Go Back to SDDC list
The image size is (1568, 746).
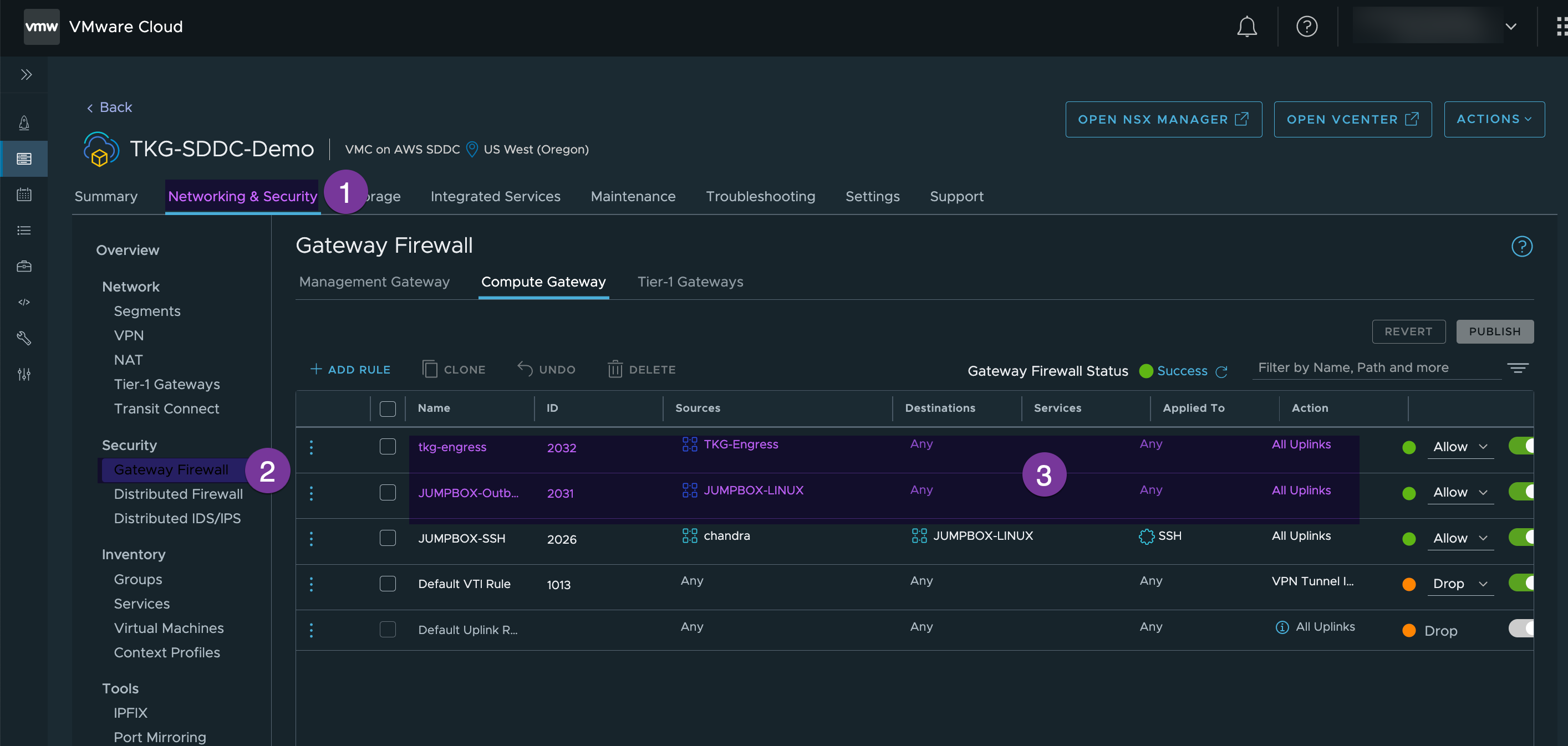pos(109,108)
